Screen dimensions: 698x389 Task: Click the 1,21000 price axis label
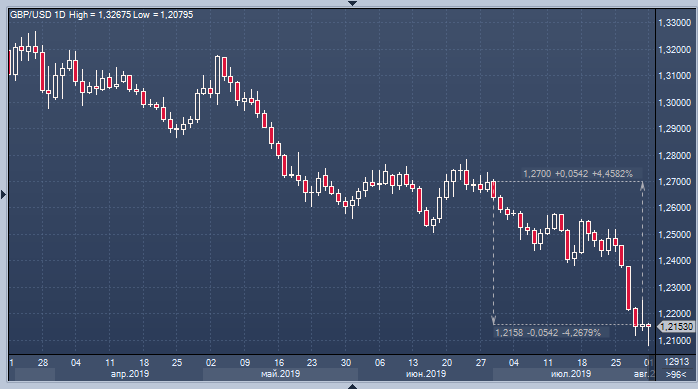click(674, 340)
